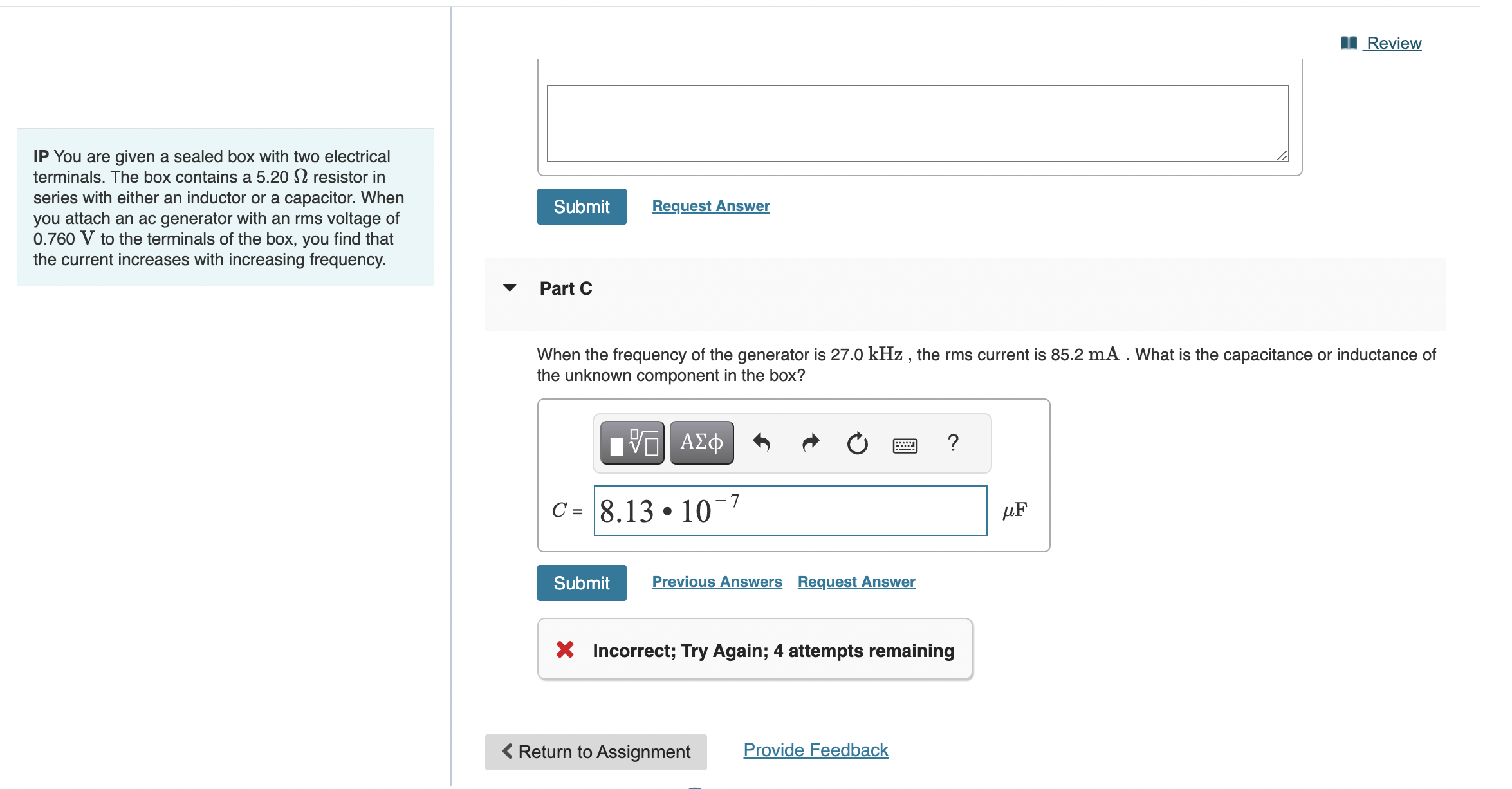
Task: Submit the Part C capacitance answer
Action: coord(581,582)
